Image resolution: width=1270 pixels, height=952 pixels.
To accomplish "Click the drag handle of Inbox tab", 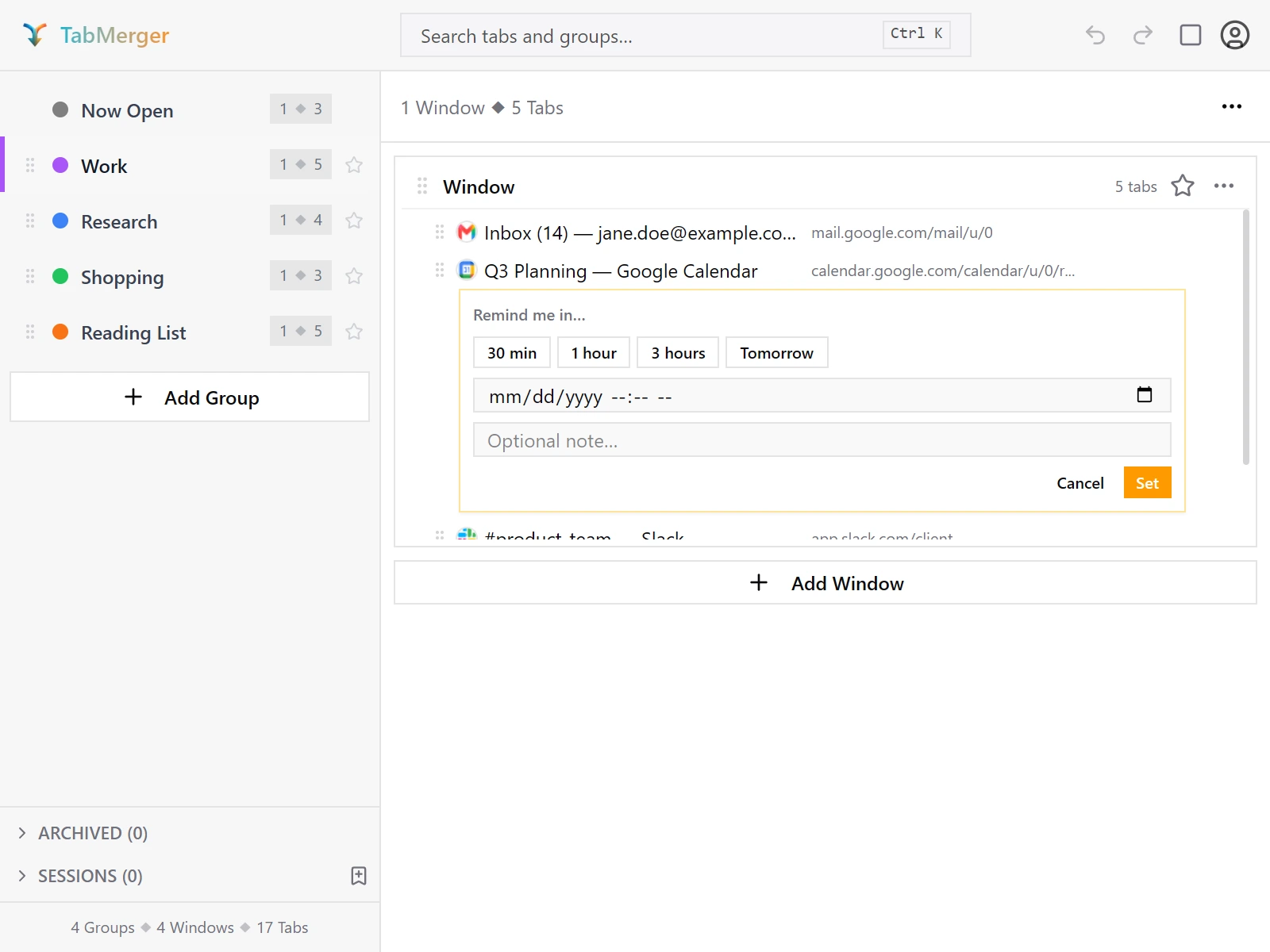I will pyautogui.click(x=440, y=232).
